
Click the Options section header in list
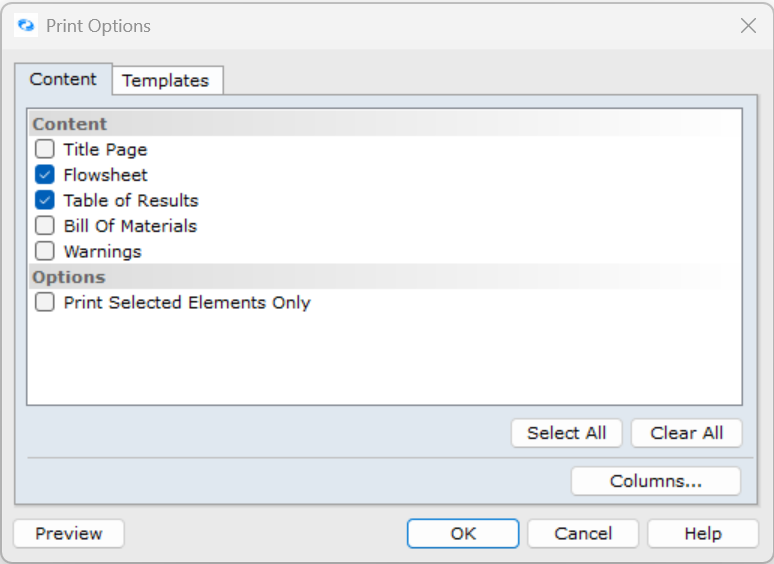(69, 277)
